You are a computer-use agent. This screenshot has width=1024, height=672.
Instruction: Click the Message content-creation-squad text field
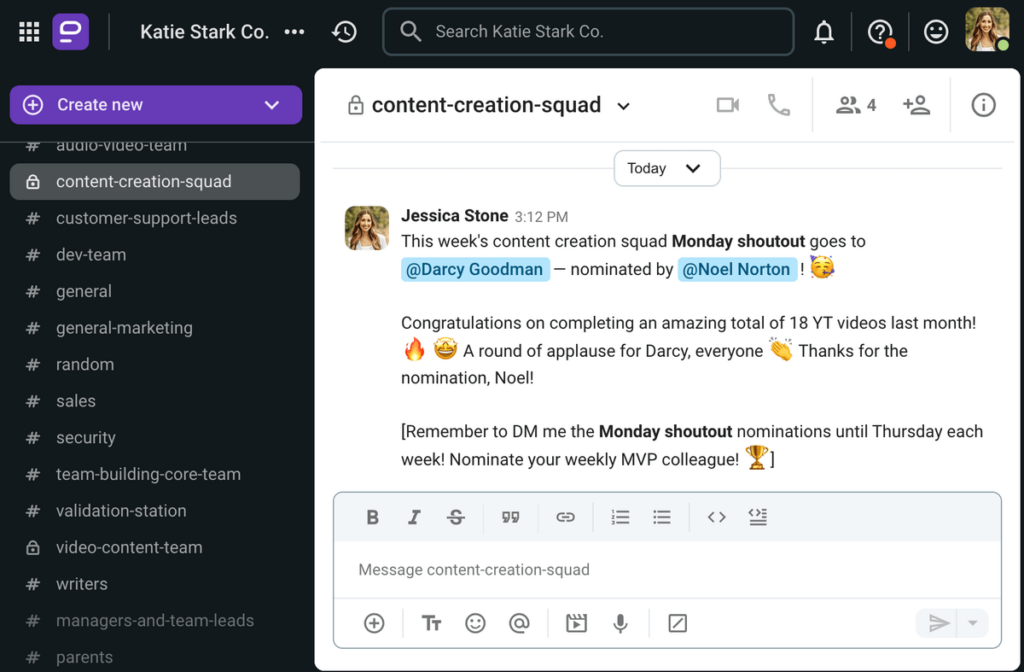[660, 570]
